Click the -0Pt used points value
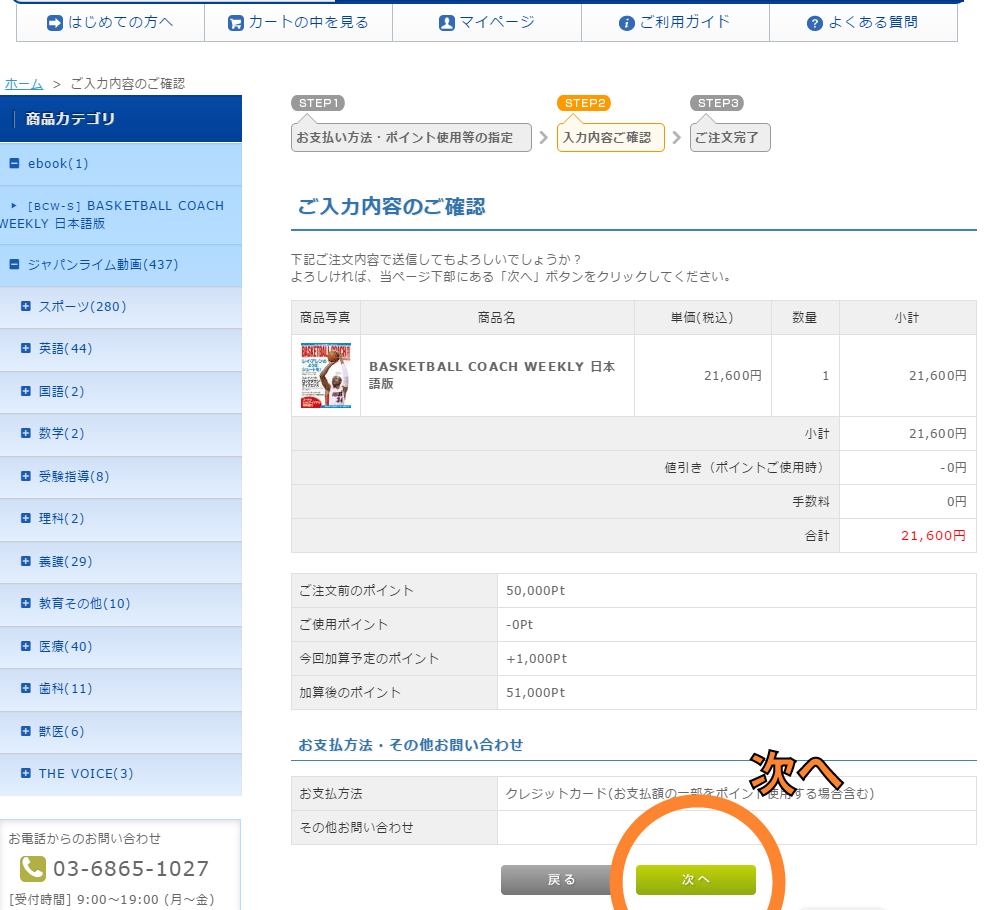Screen dimensions: 984x910 click(520, 624)
